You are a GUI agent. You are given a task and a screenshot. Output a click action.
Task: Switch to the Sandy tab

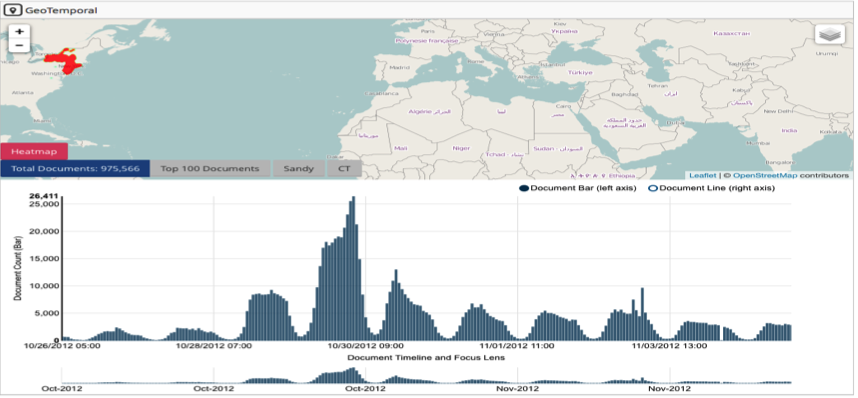[x=299, y=169]
